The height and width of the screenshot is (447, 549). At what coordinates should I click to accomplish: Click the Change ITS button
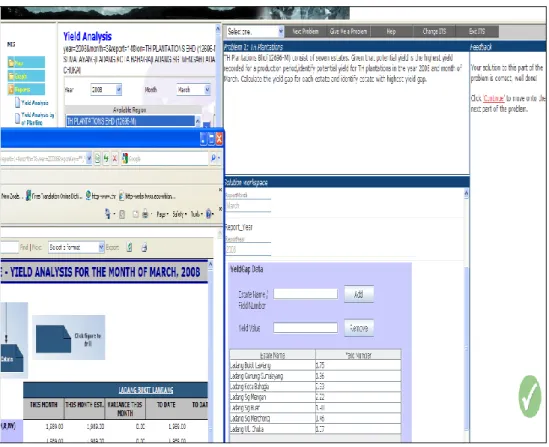click(434, 32)
